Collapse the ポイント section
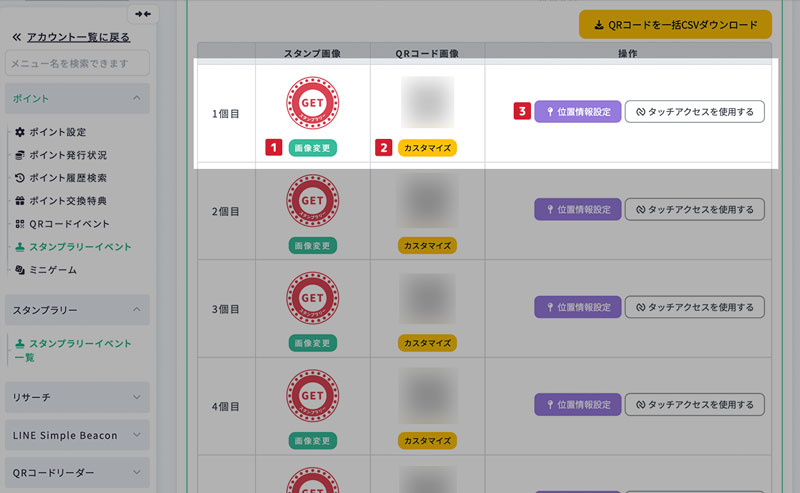800x493 pixels. coord(137,98)
